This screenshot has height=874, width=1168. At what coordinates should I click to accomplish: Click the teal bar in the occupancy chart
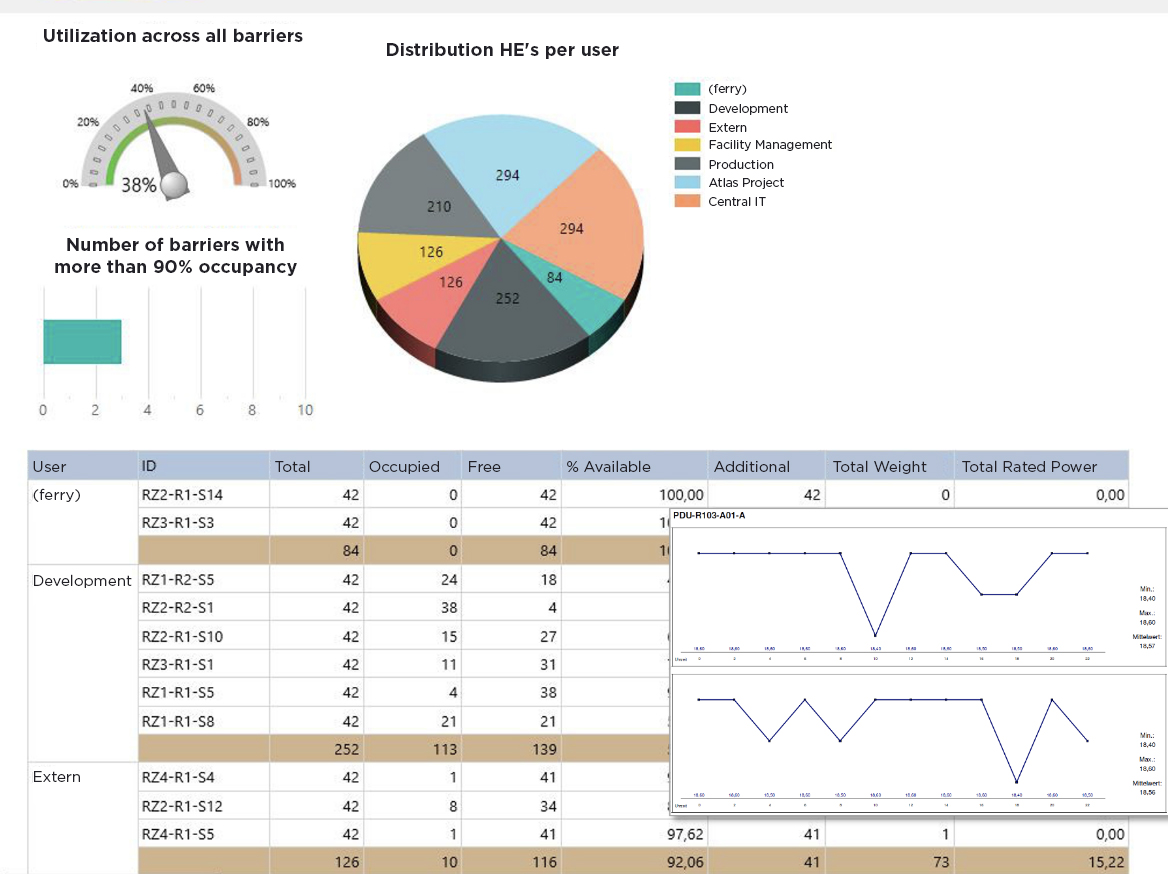pos(82,342)
